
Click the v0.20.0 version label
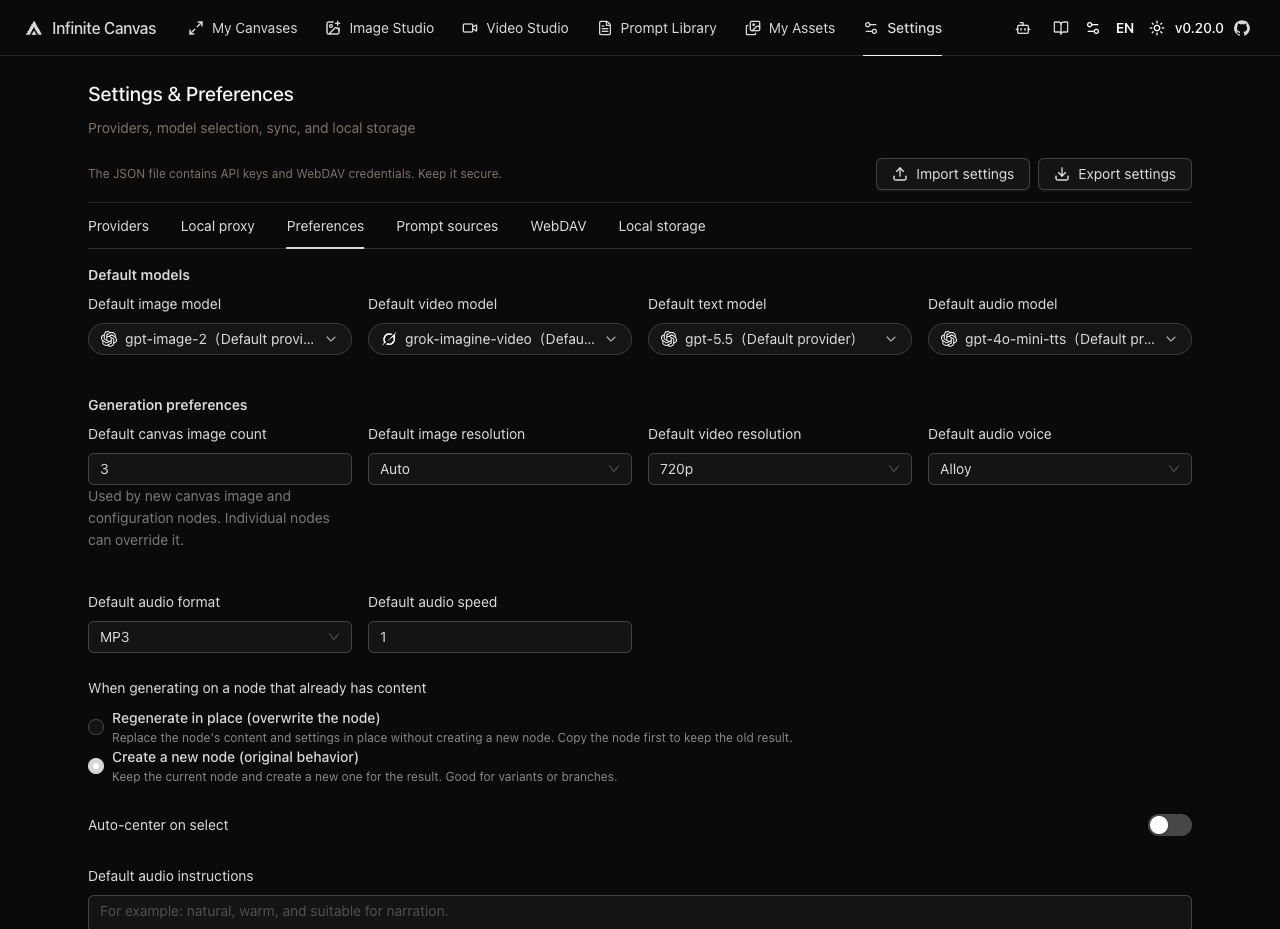[x=1199, y=28]
